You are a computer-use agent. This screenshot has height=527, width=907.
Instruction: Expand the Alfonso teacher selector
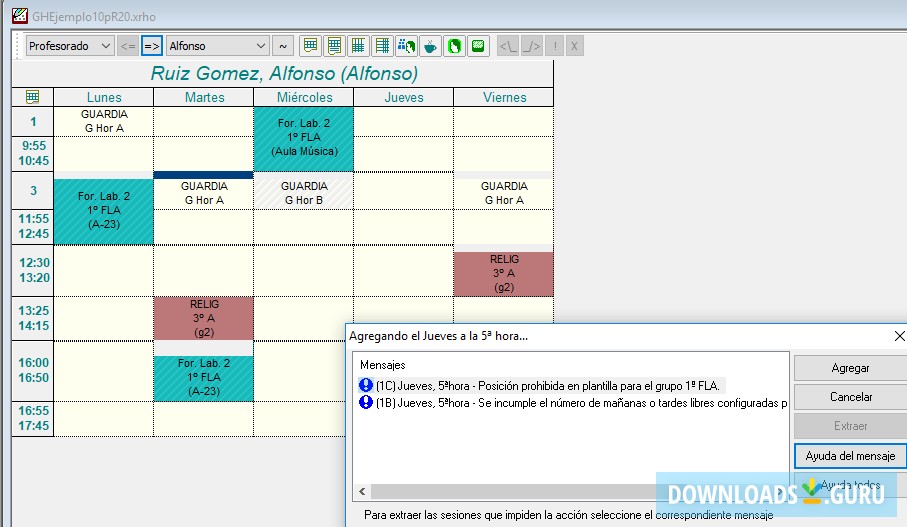[217, 46]
